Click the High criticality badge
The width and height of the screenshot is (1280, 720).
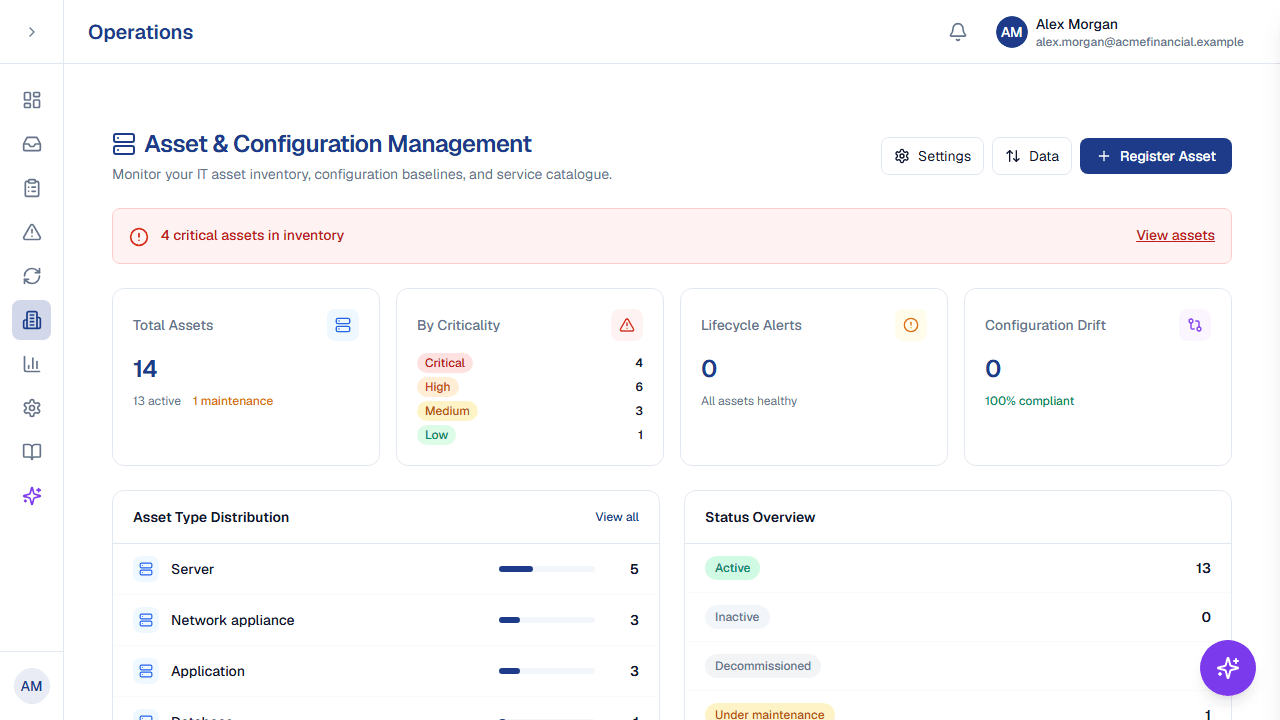(x=438, y=387)
